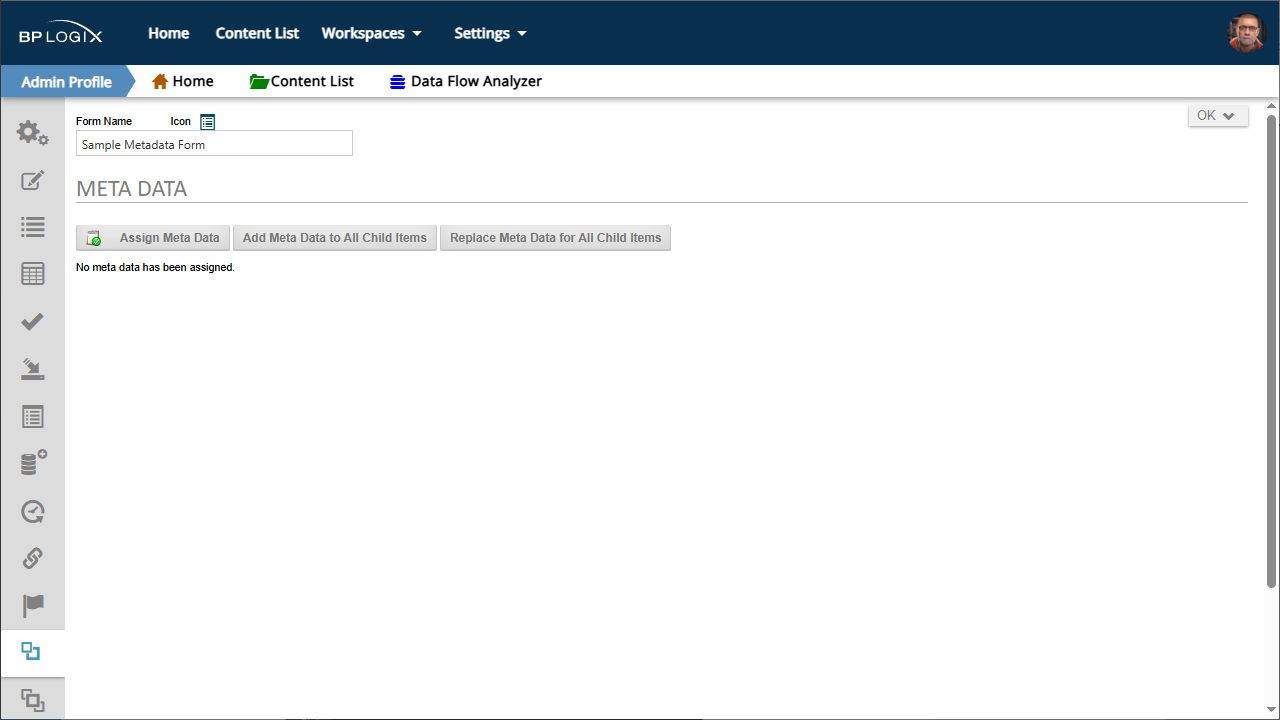
Task: Open the Data Flow Analyzer
Action: (465, 81)
